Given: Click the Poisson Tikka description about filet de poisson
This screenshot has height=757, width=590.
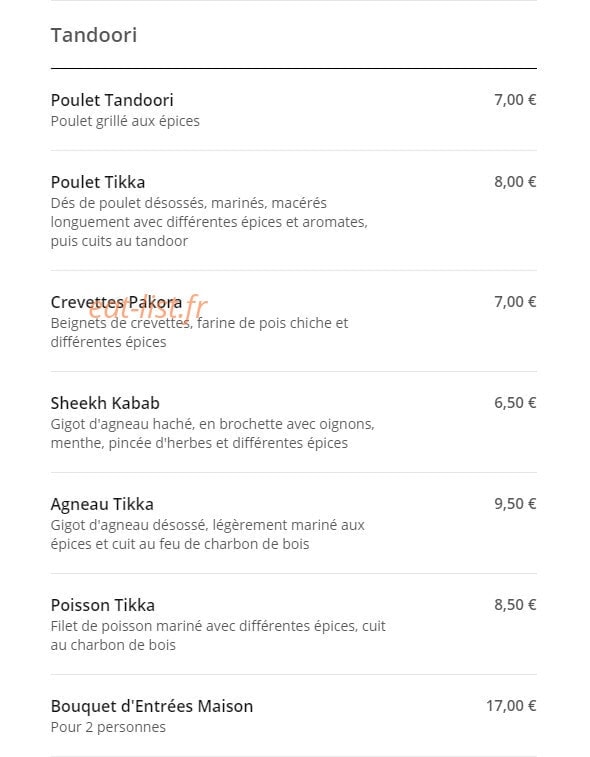Looking at the screenshot, I should [218, 635].
